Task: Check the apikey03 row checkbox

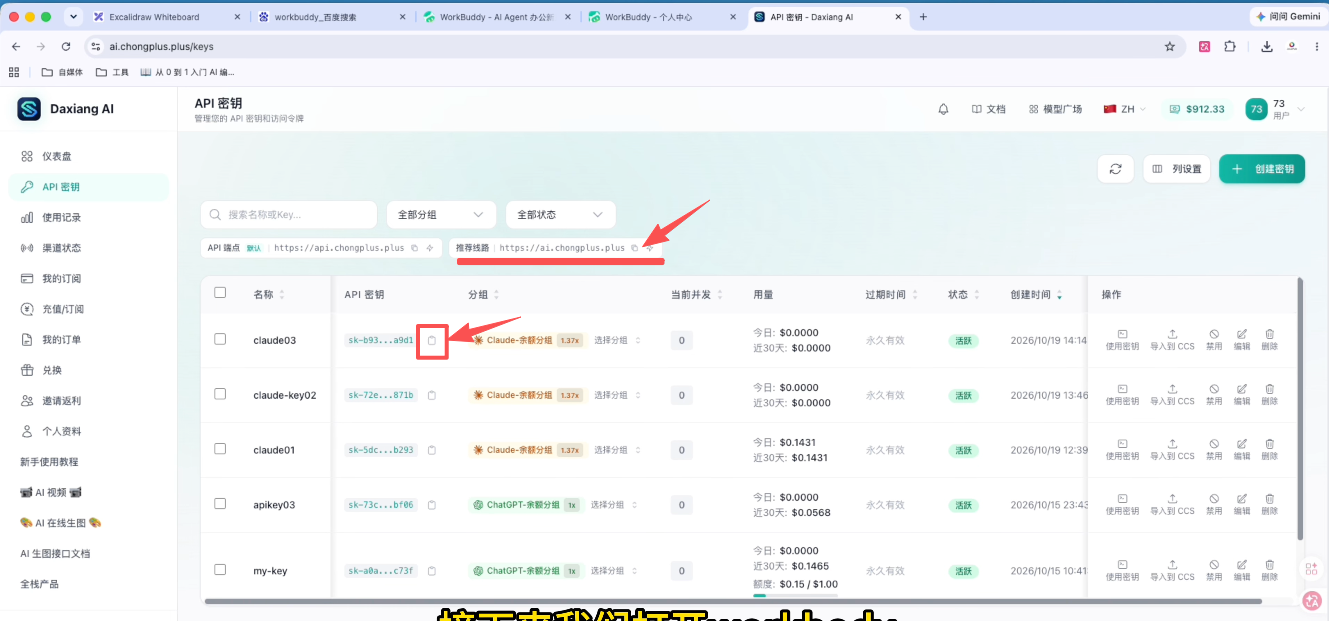Action: pos(220,504)
